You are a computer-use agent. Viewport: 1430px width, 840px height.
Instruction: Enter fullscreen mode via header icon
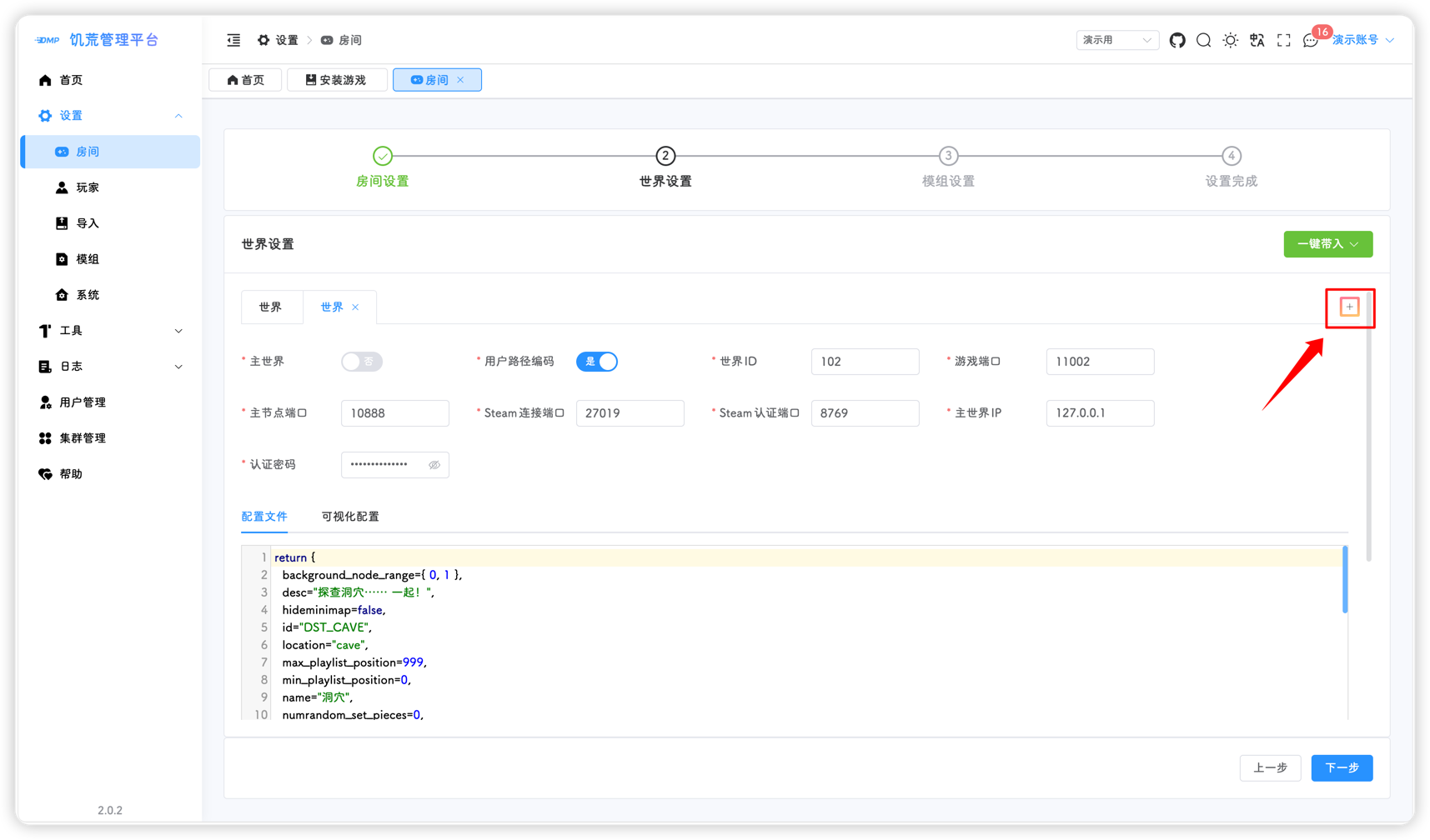point(1283,40)
